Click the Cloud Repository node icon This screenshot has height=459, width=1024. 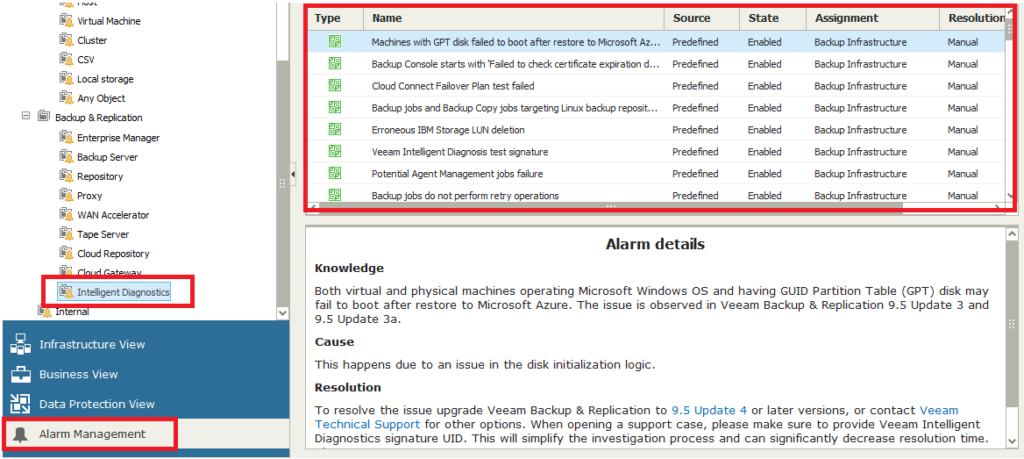[x=66, y=253]
